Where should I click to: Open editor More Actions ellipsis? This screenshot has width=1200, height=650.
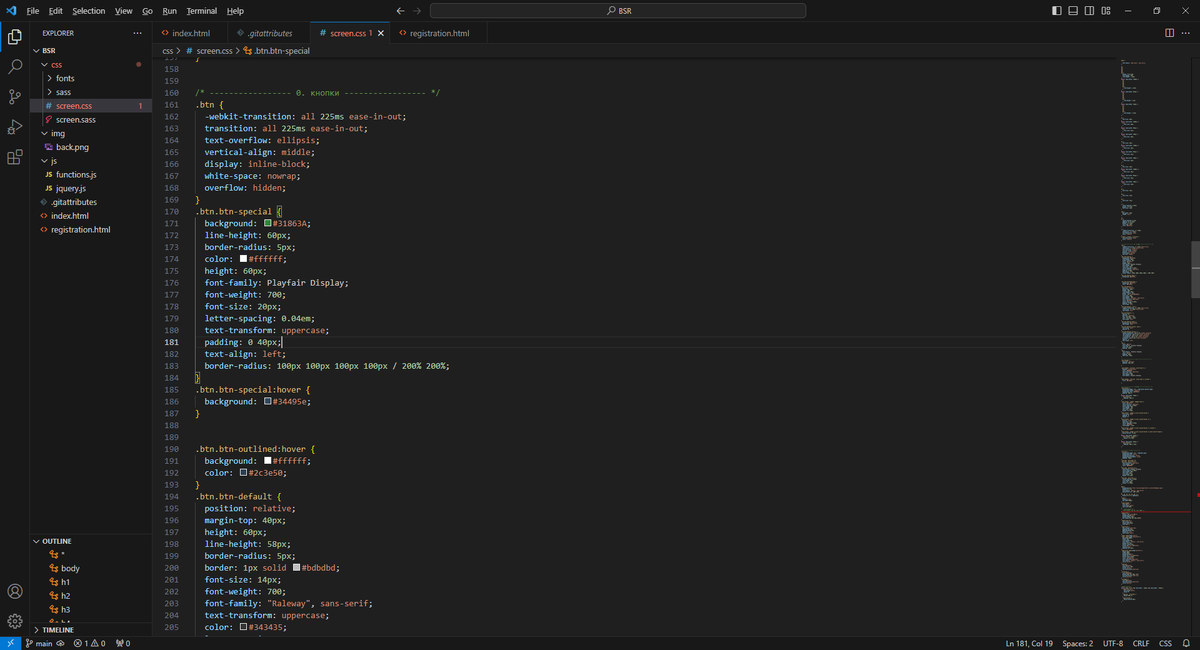(1187, 33)
